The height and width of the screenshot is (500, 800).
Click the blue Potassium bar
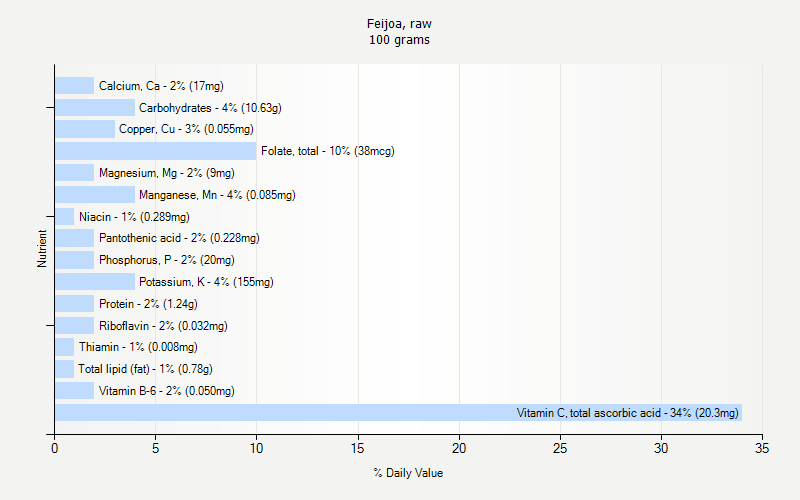pyautogui.click(x=95, y=282)
